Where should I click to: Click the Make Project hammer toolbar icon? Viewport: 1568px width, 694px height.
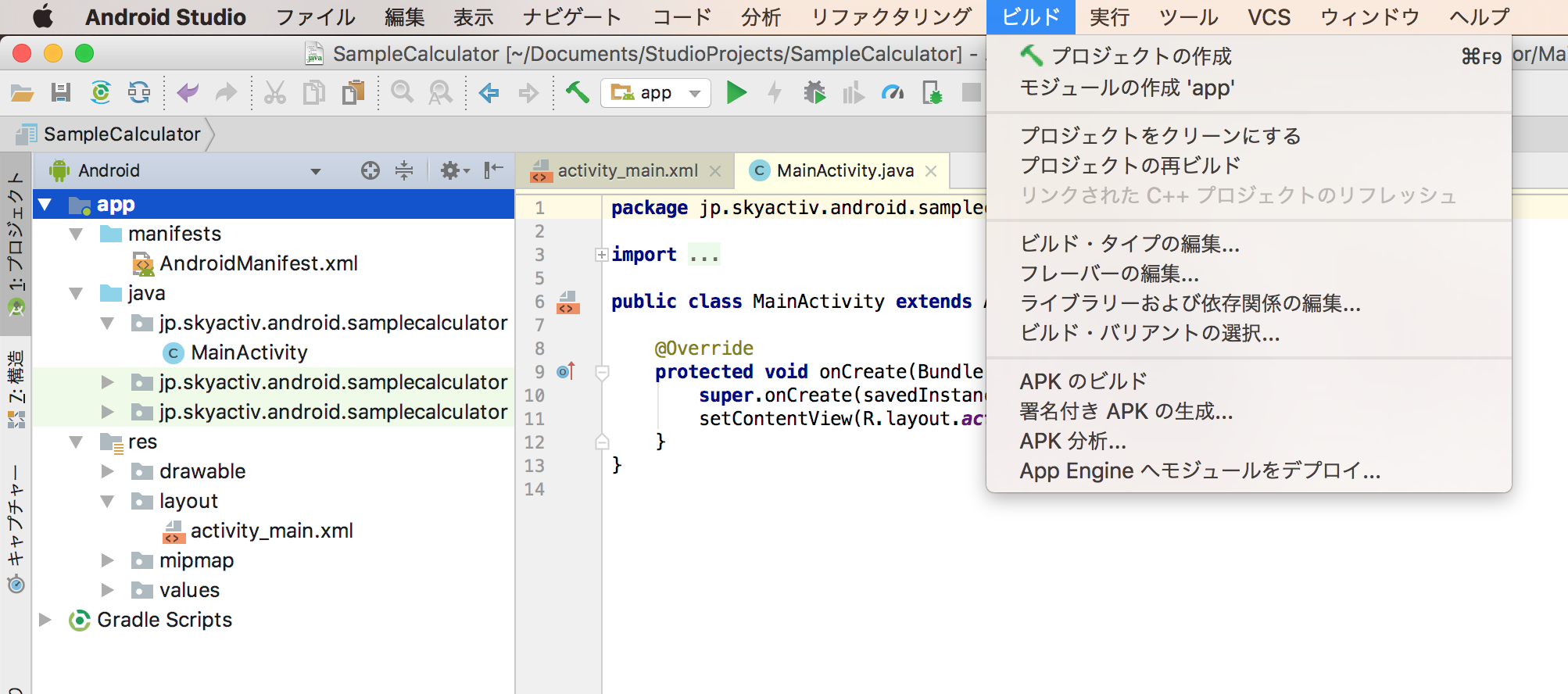(577, 93)
